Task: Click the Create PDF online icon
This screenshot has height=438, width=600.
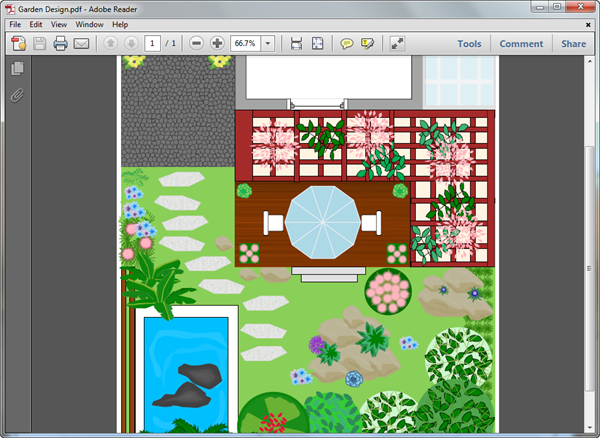Action: 17,44
